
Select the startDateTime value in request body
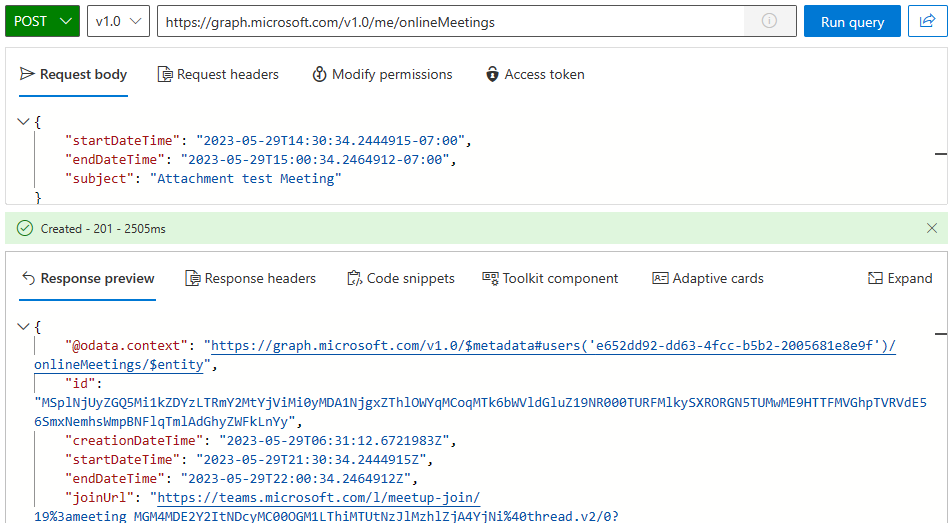[x=330, y=141]
